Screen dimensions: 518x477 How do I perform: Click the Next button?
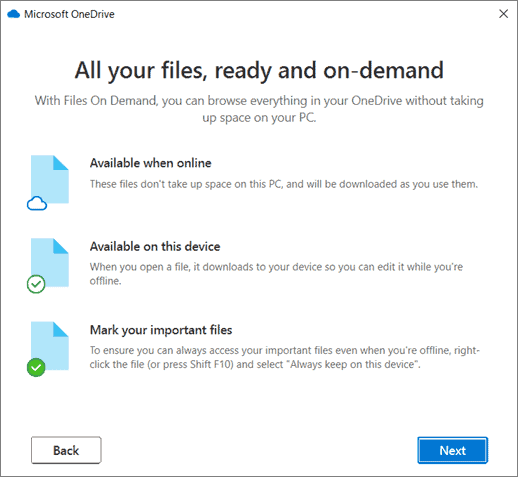point(452,450)
